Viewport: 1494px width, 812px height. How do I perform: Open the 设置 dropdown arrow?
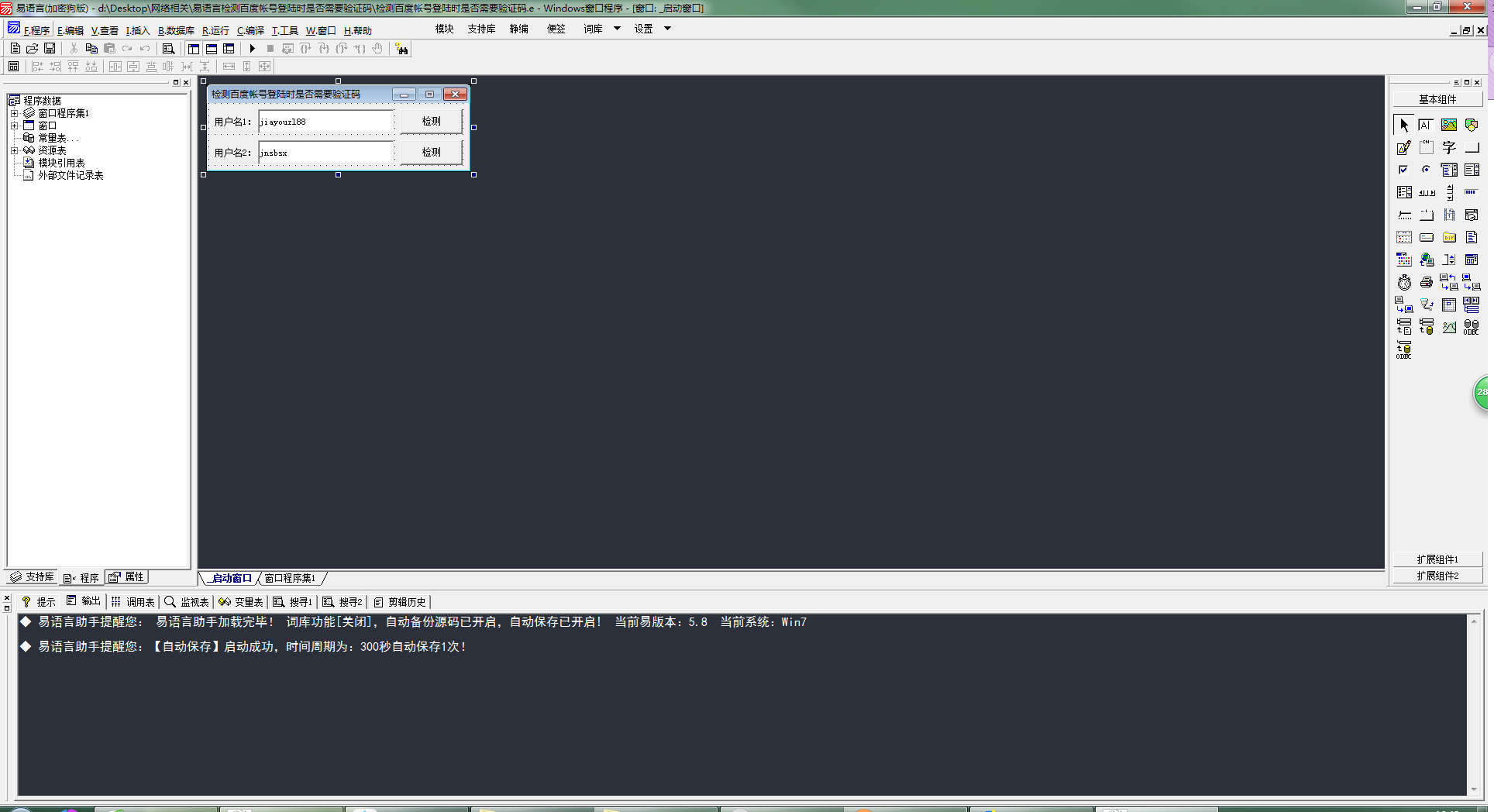(667, 29)
